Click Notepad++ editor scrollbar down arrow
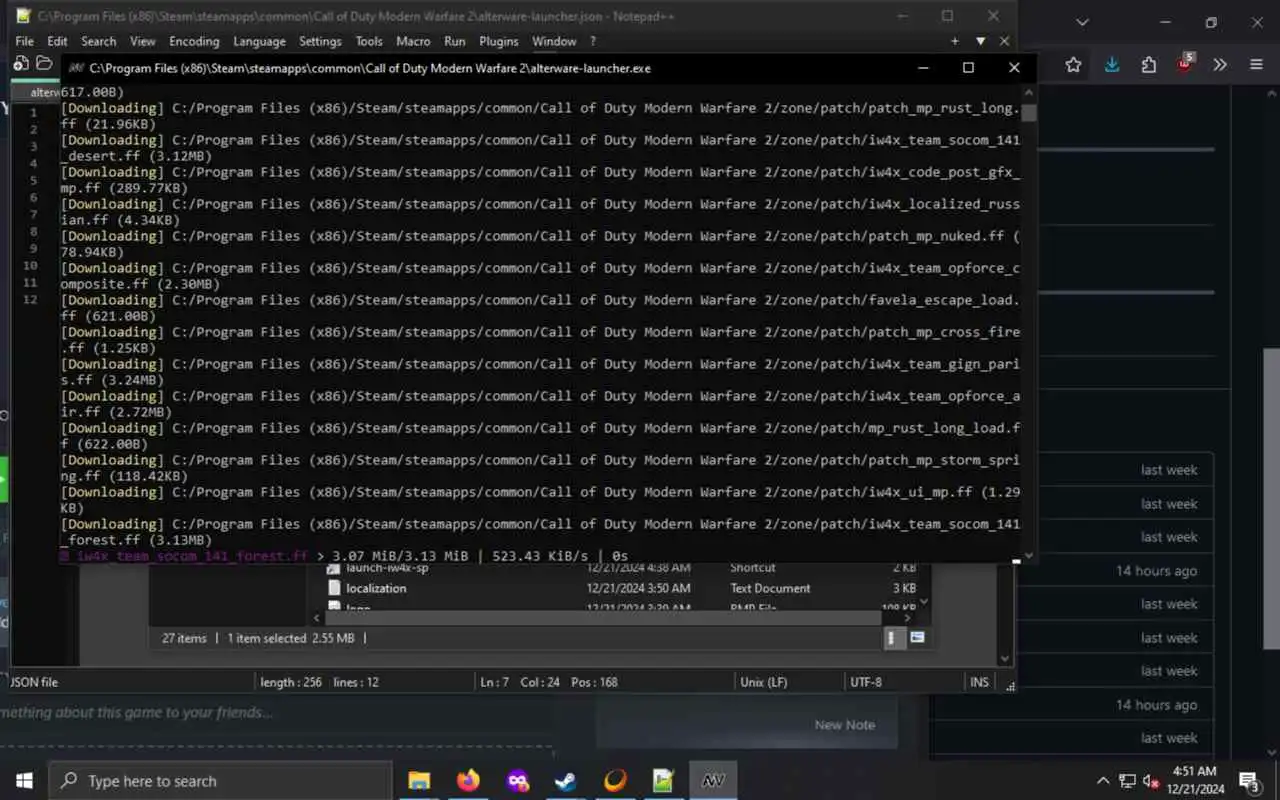 (x=1005, y=658)
